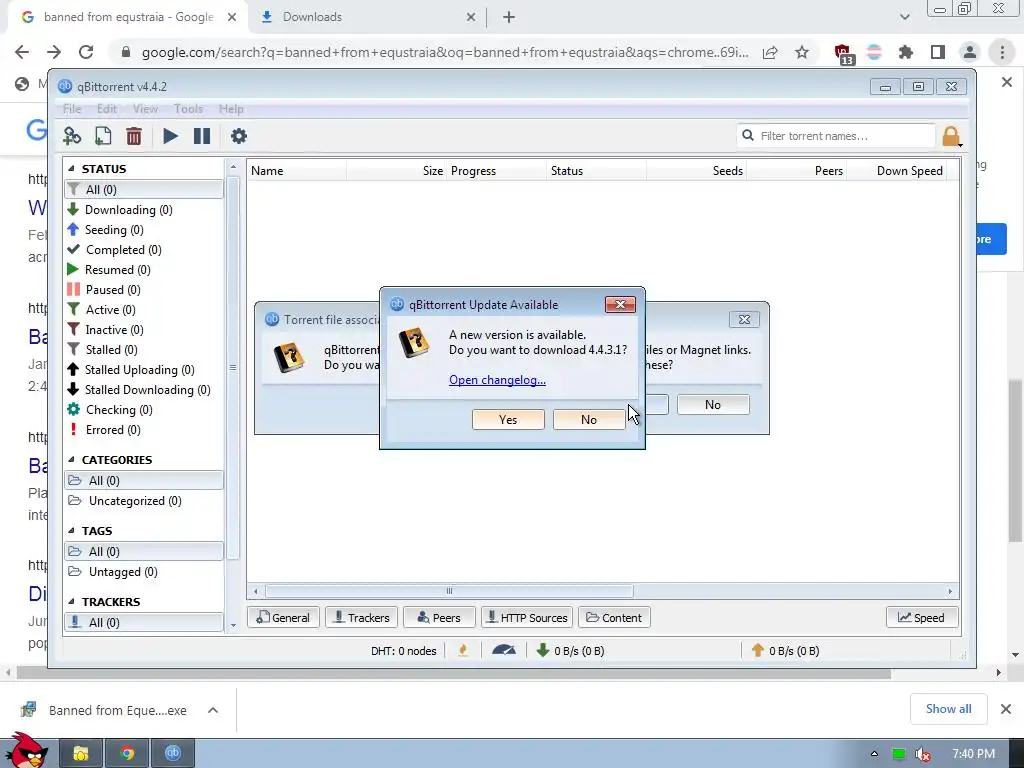The width and height of the screenshot is (1024, 768).
Task: Click the torrent list horizontal scrollbar
Action: (x=449, y=591)
